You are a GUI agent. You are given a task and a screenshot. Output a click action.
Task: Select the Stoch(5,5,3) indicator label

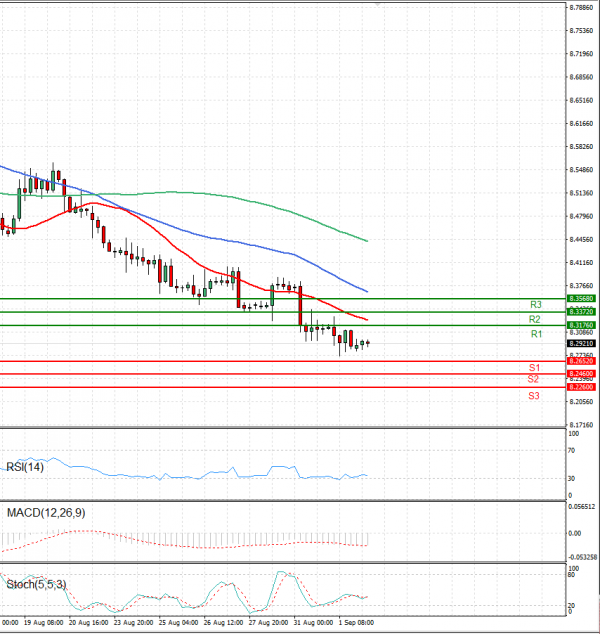pyautogui.click(x=36, y=584)
